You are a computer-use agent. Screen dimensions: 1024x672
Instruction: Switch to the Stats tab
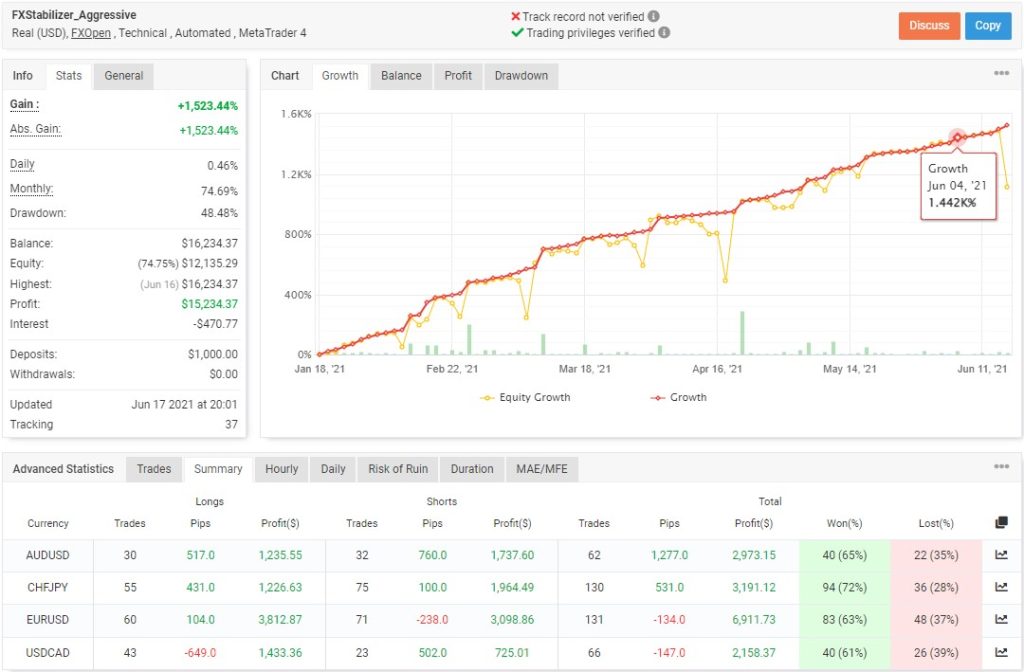tap(69, 76)
